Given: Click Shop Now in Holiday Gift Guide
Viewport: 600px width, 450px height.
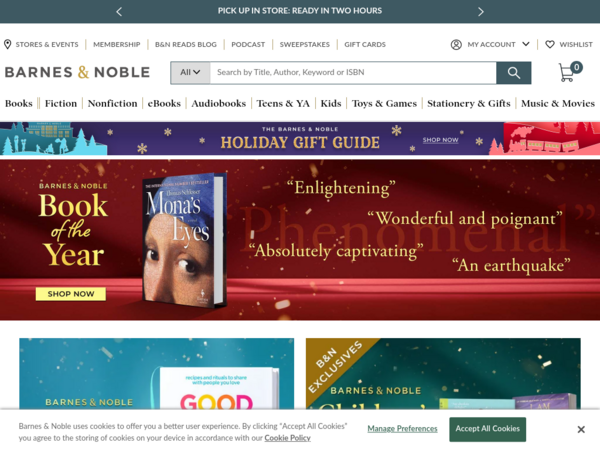Looking at the screenshot, I should [x=440, y=140].
